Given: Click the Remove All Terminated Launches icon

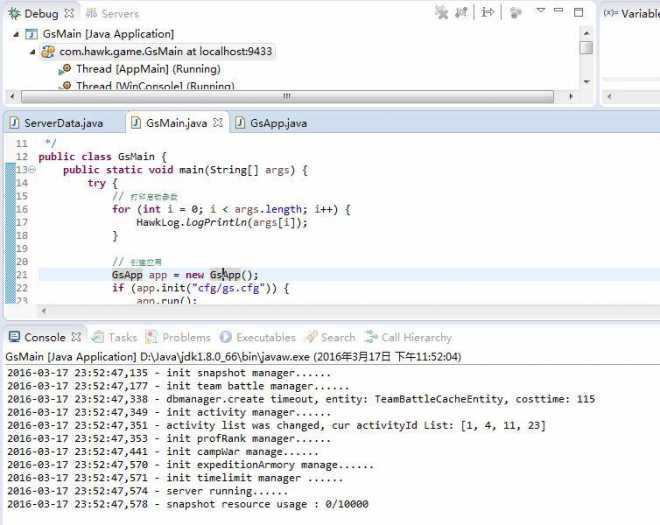Looking at the screenshot, I should 441,13.
